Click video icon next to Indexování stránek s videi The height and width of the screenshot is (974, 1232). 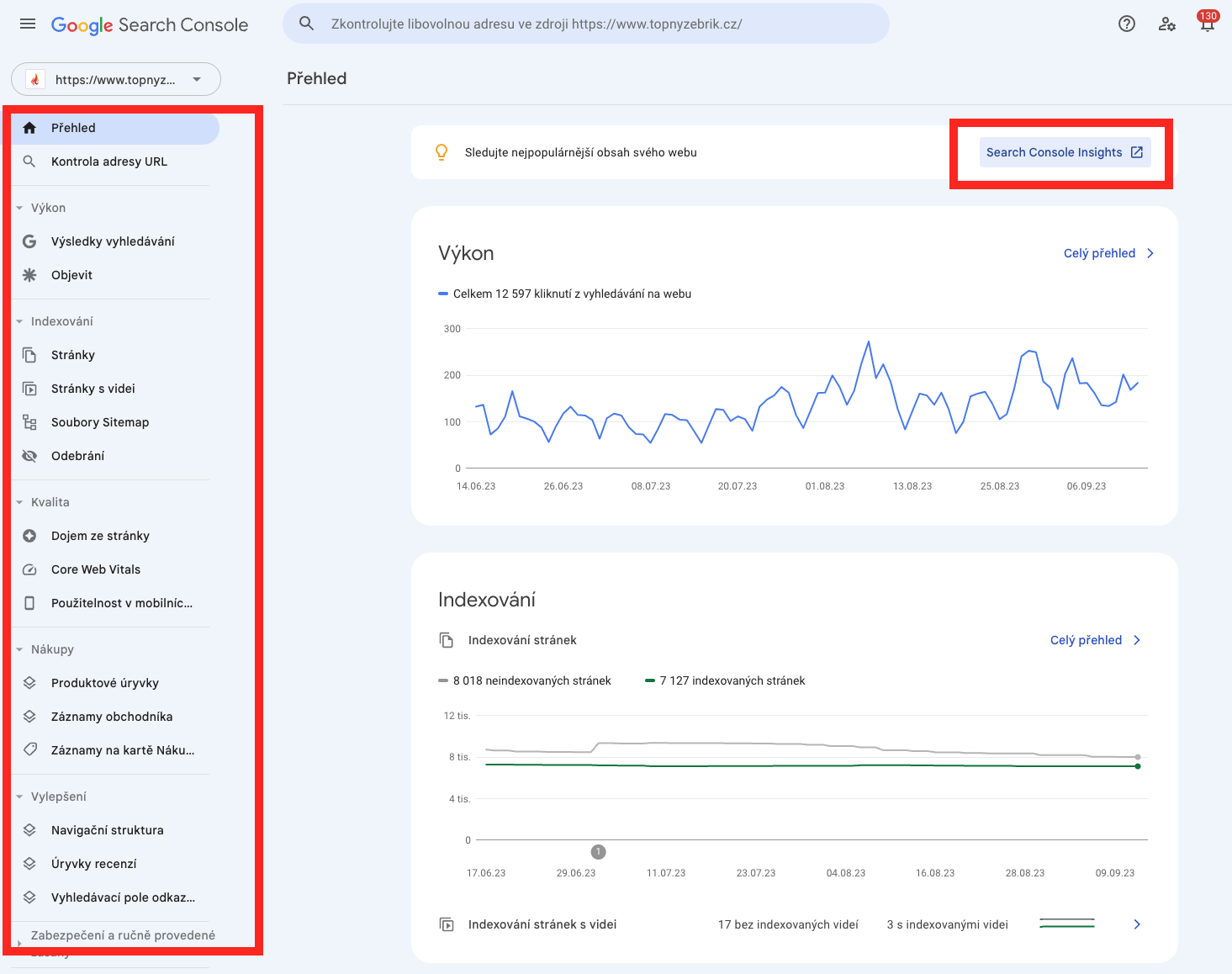(447, 924)
